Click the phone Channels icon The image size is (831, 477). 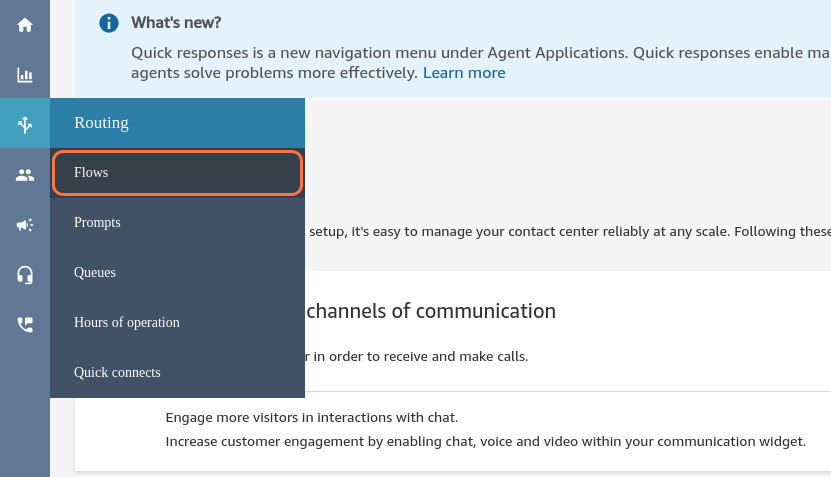[x=25, y=324]
